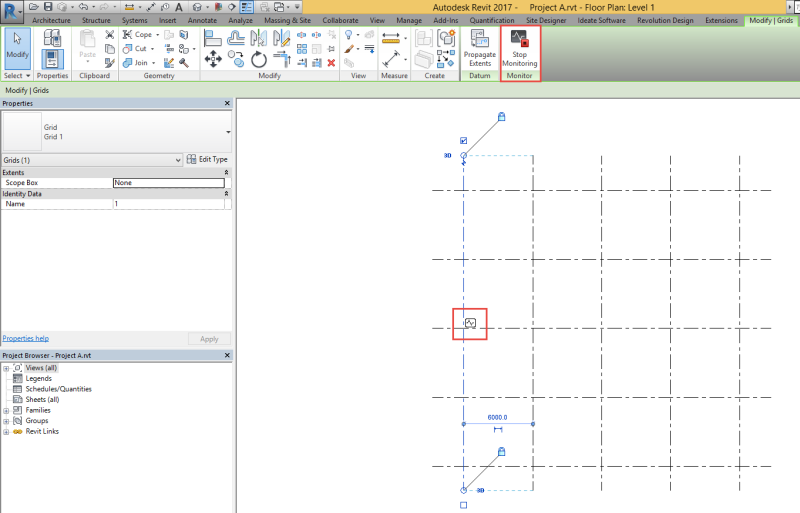800x513 pixels.
Task: Click the 6000.0 temporary dimension value
Action: coord(497,417)
